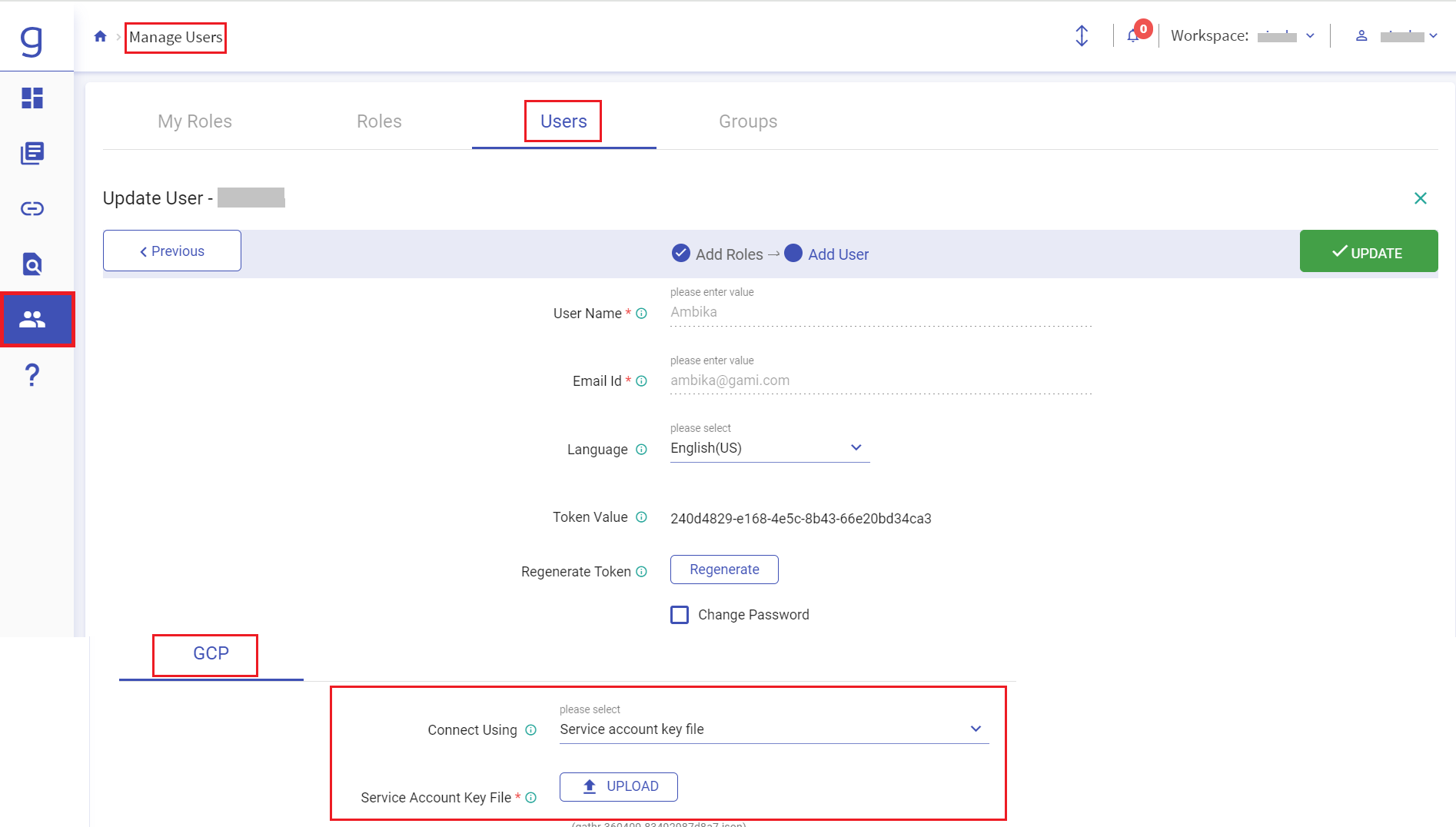Toggle the Change Password checkbox
Image resolution: width=1456 pixels, height=827 pixels.
(x=680, y=615)
